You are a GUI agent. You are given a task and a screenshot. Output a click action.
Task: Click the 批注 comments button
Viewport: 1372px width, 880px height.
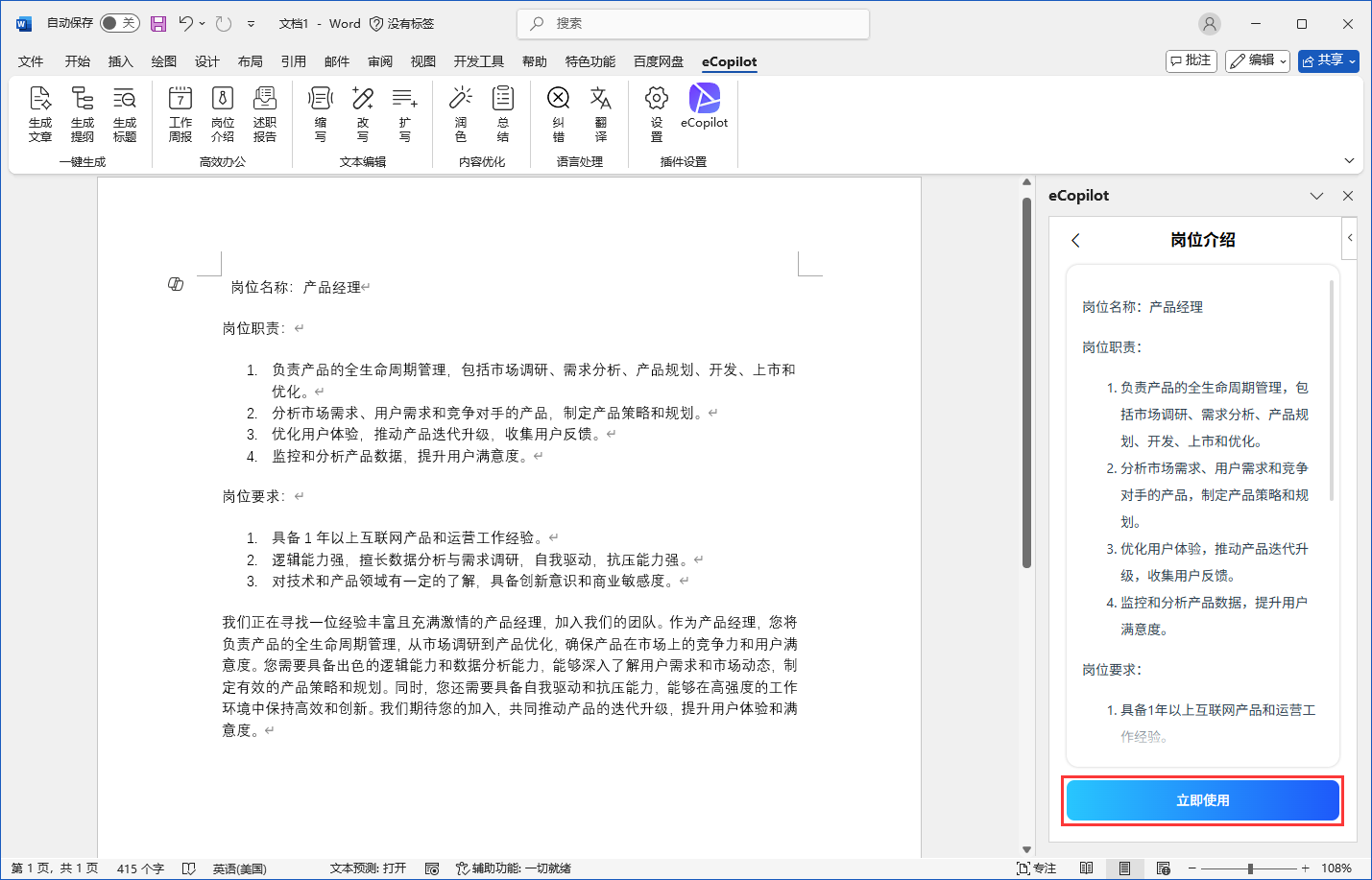(x=1191, y=60)
